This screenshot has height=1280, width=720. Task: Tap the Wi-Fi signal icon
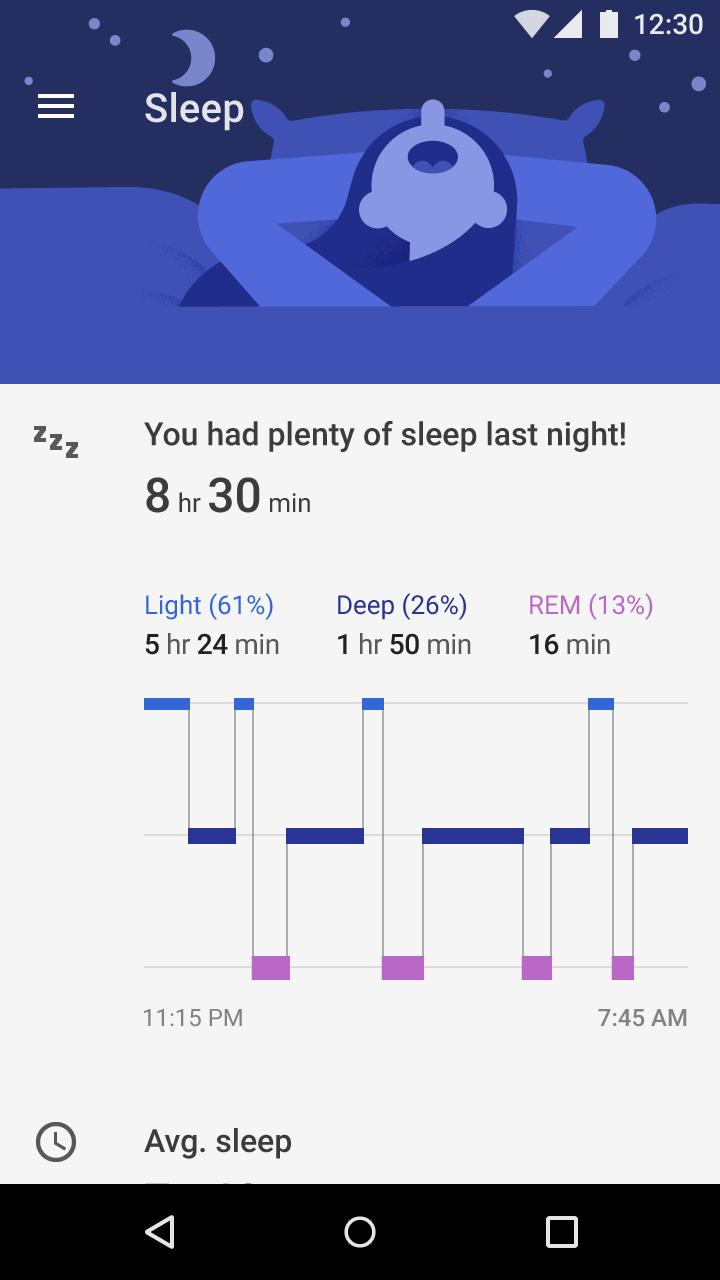531,24
